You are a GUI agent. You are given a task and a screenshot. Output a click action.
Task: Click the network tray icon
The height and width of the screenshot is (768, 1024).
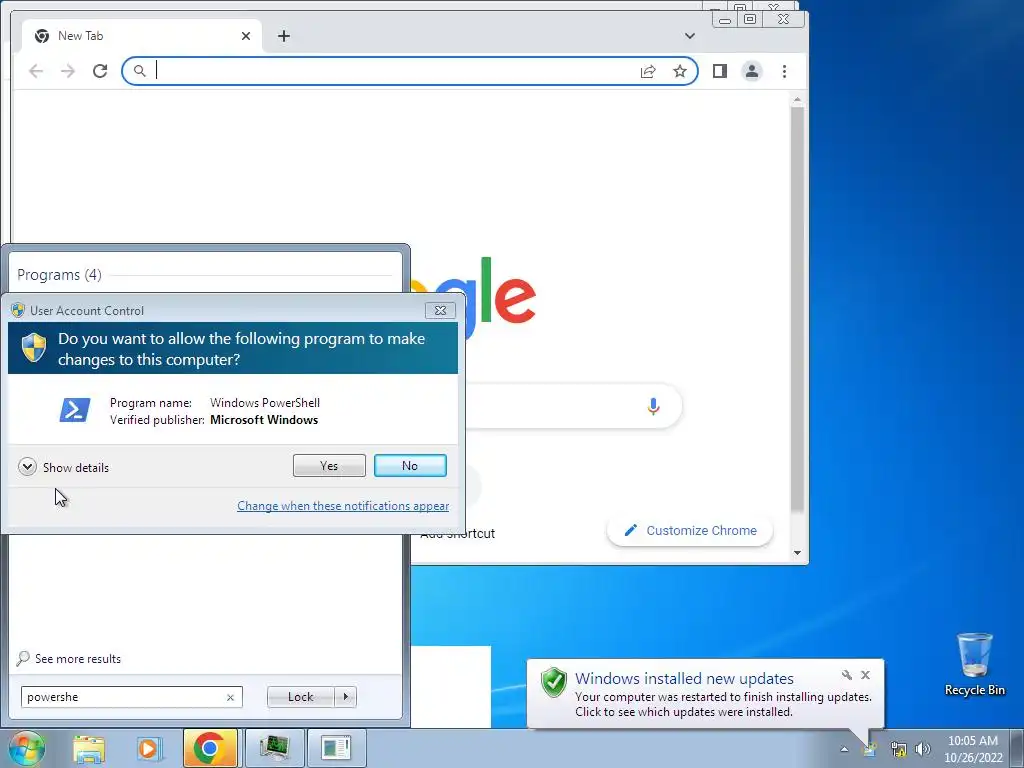[899, 749]
